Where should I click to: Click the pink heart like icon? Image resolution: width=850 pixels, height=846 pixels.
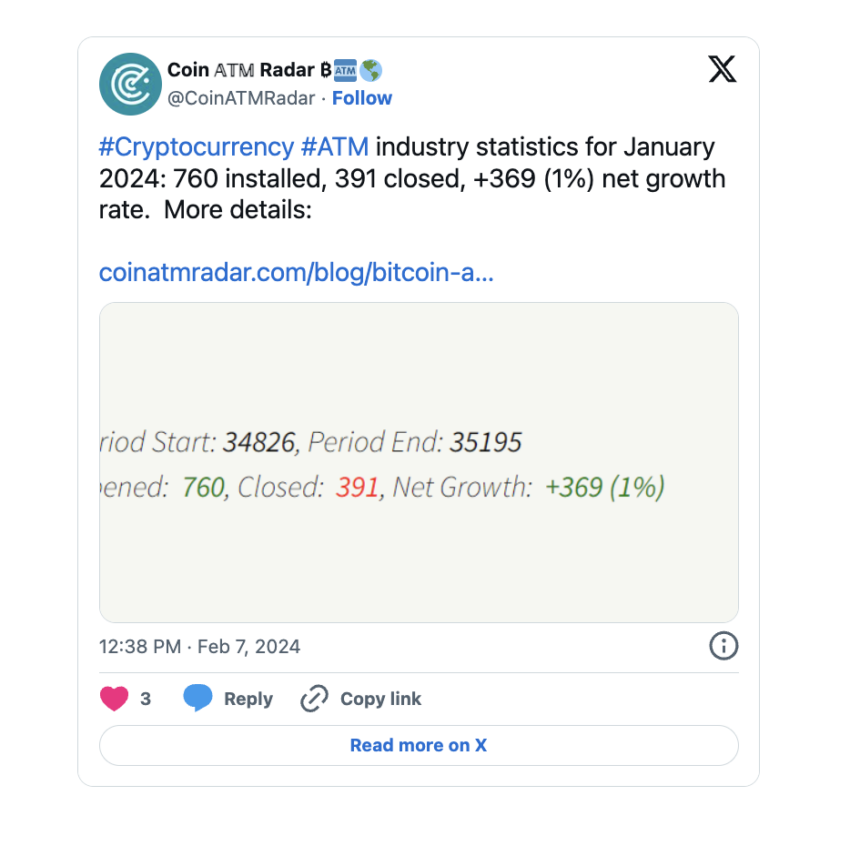[x=114, y=698]
